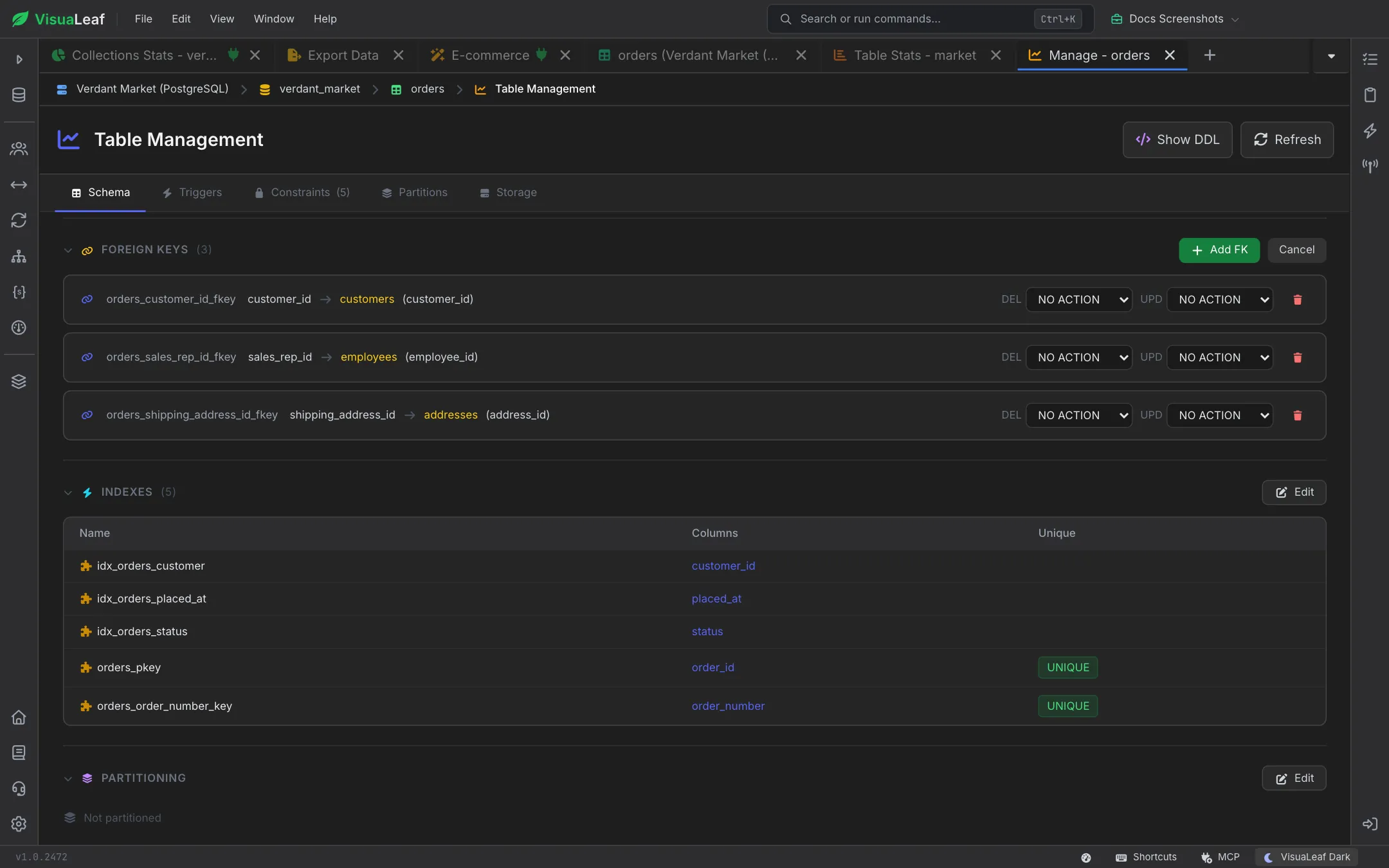1389x868 pixels.
Task: Follow the employees table link
Action: pyautogui.click(x=368, y=357)
